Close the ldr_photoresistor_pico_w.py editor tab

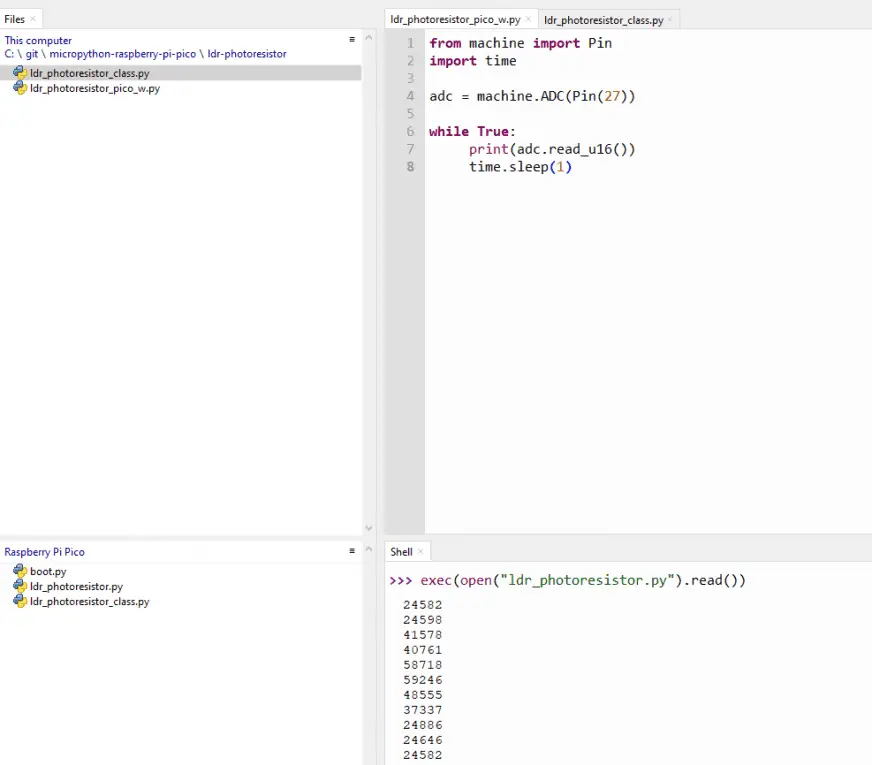point(529,19)
